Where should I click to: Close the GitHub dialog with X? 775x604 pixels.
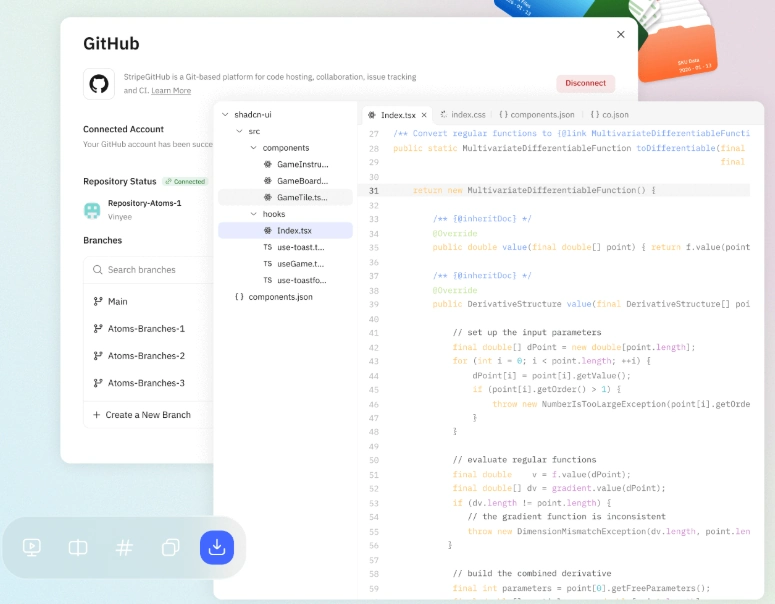[x=621, y=35]
